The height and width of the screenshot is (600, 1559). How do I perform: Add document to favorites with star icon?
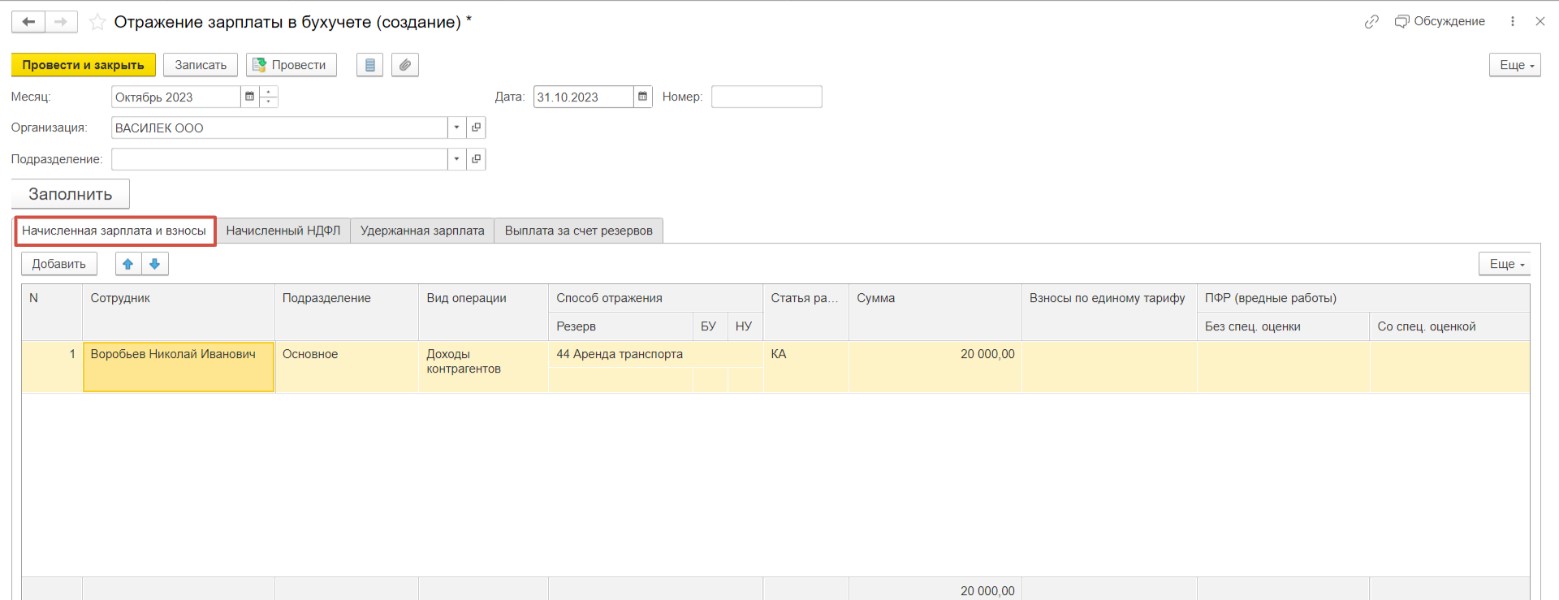coord(98,21)
